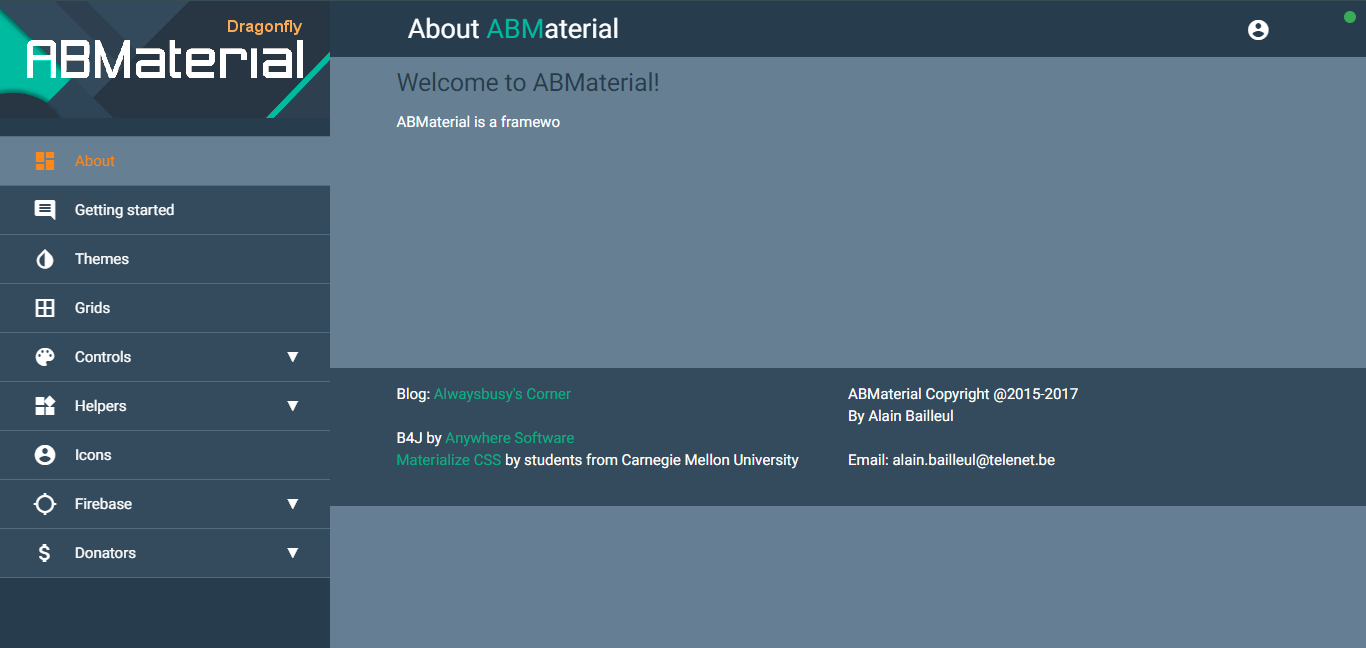Open the Getting started page

tap(165, 210)
